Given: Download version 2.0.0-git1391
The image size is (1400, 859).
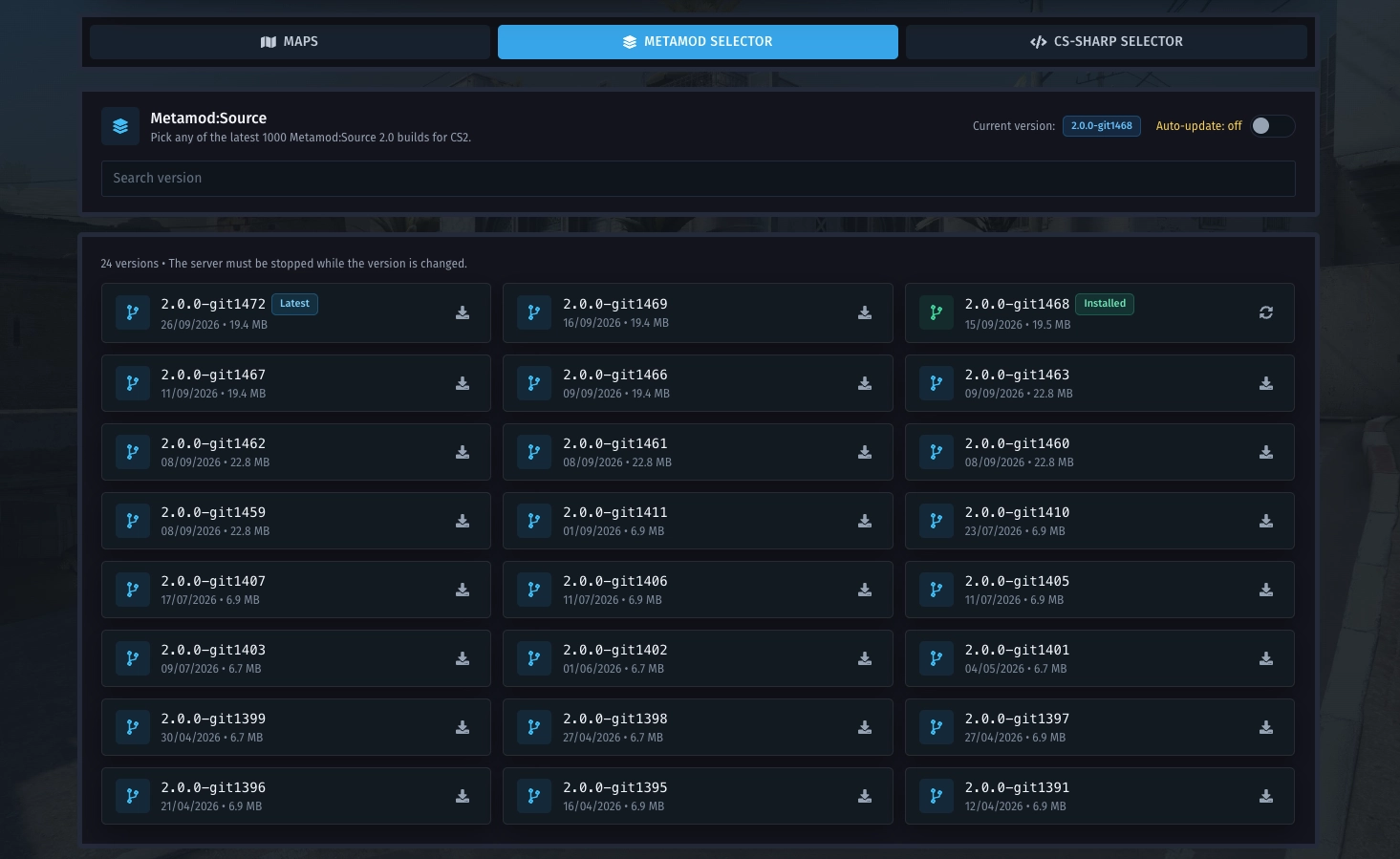Looking at the screenshot, I should click(1266, 796).
